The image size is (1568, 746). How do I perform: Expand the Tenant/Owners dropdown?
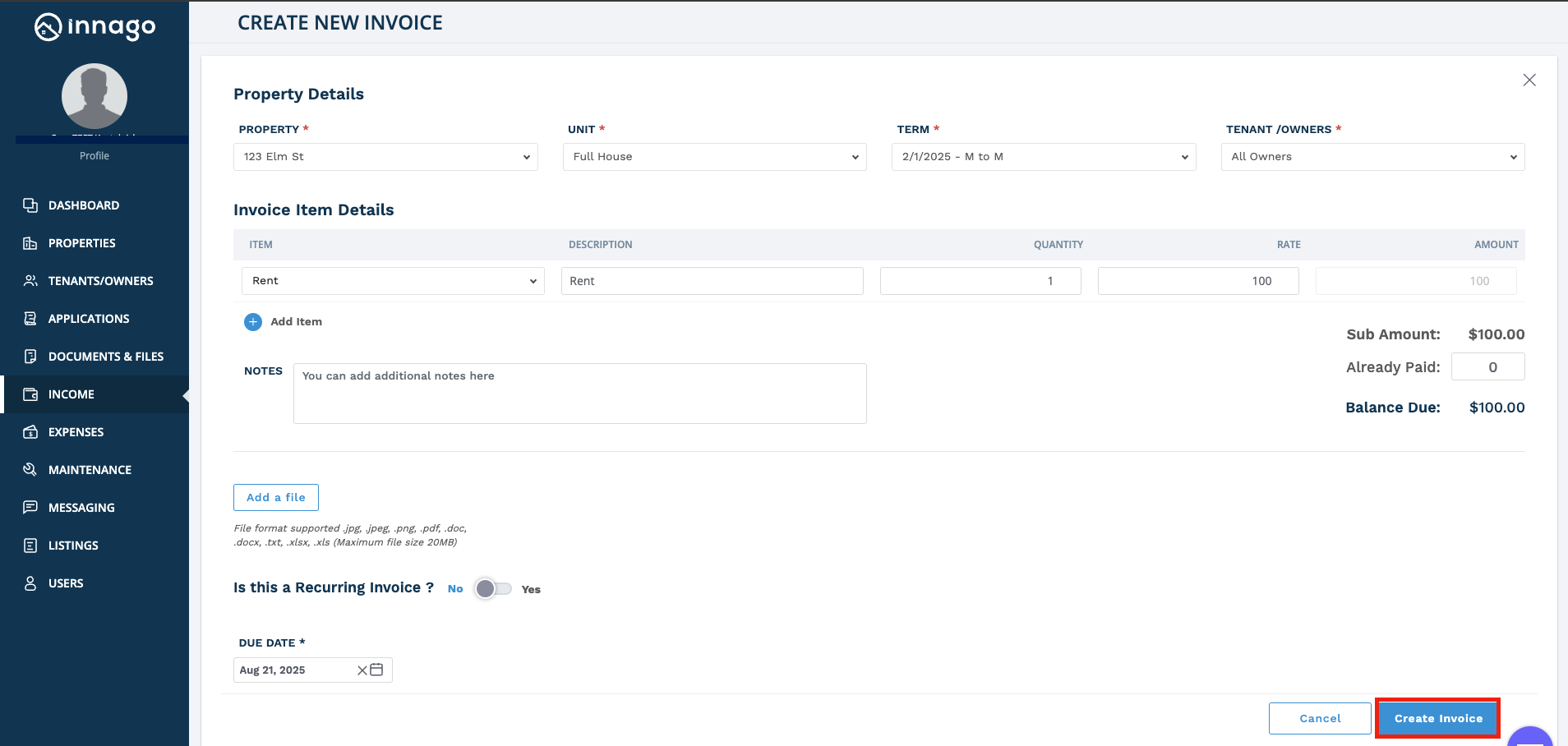click(1372, 157)
